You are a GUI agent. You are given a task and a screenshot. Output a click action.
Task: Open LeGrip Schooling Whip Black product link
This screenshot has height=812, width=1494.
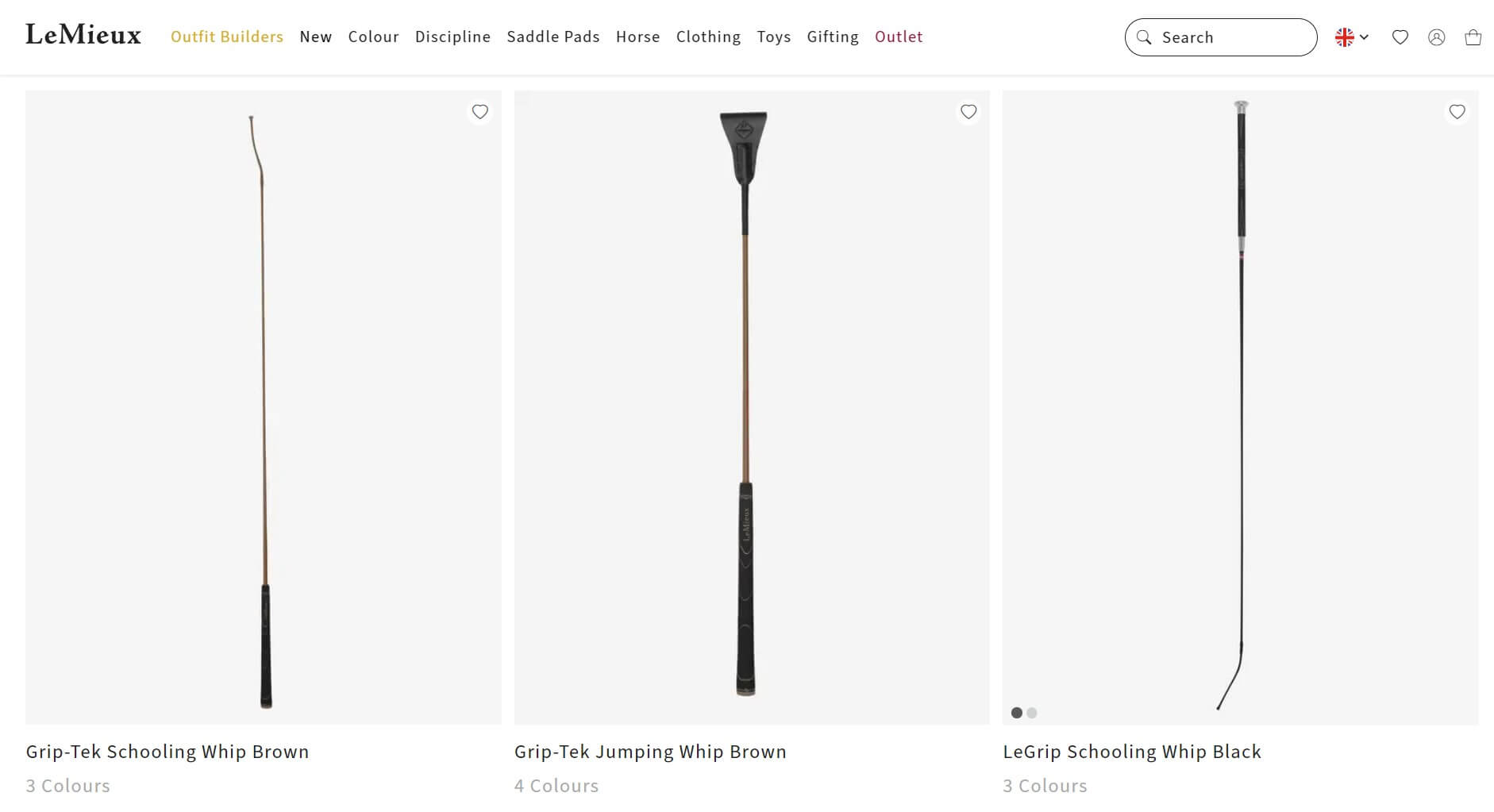(1132, 752)
